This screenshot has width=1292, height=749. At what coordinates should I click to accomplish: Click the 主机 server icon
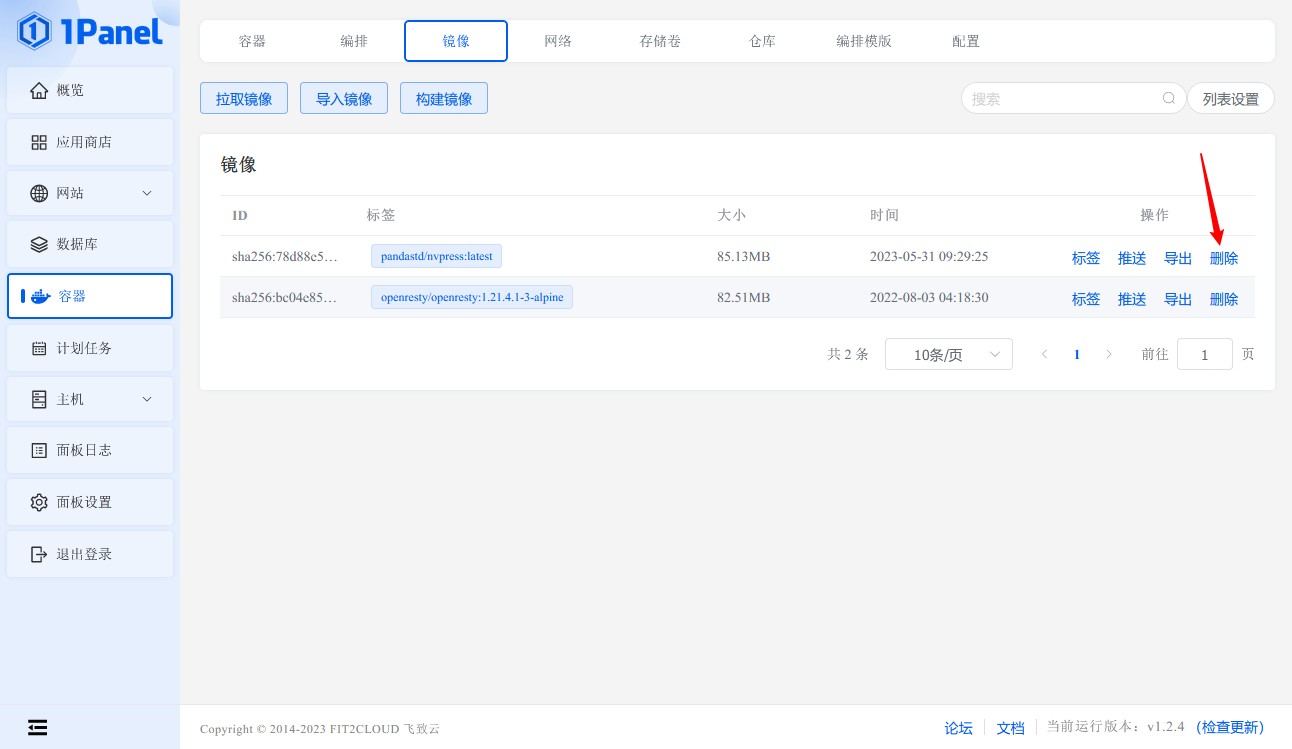click(39, 399)
